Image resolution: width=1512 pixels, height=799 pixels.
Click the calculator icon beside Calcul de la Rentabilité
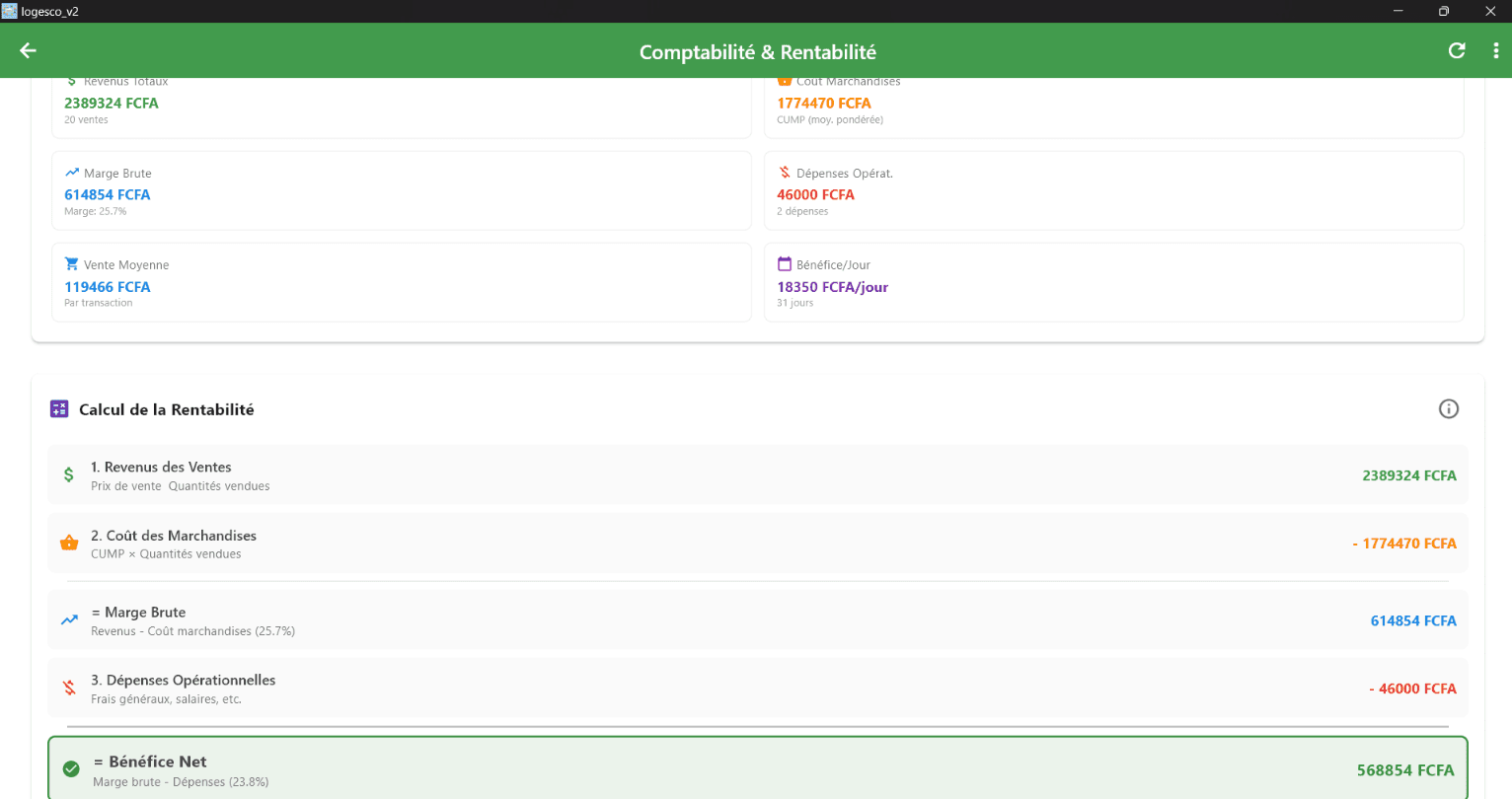click(59, 408)
